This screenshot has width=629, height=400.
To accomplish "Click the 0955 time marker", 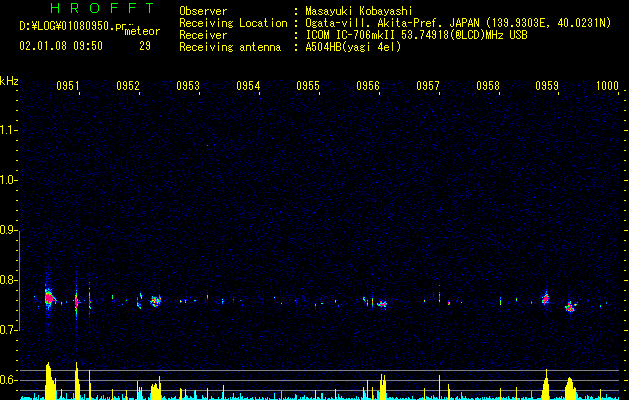I will click(x=308, y=85).
